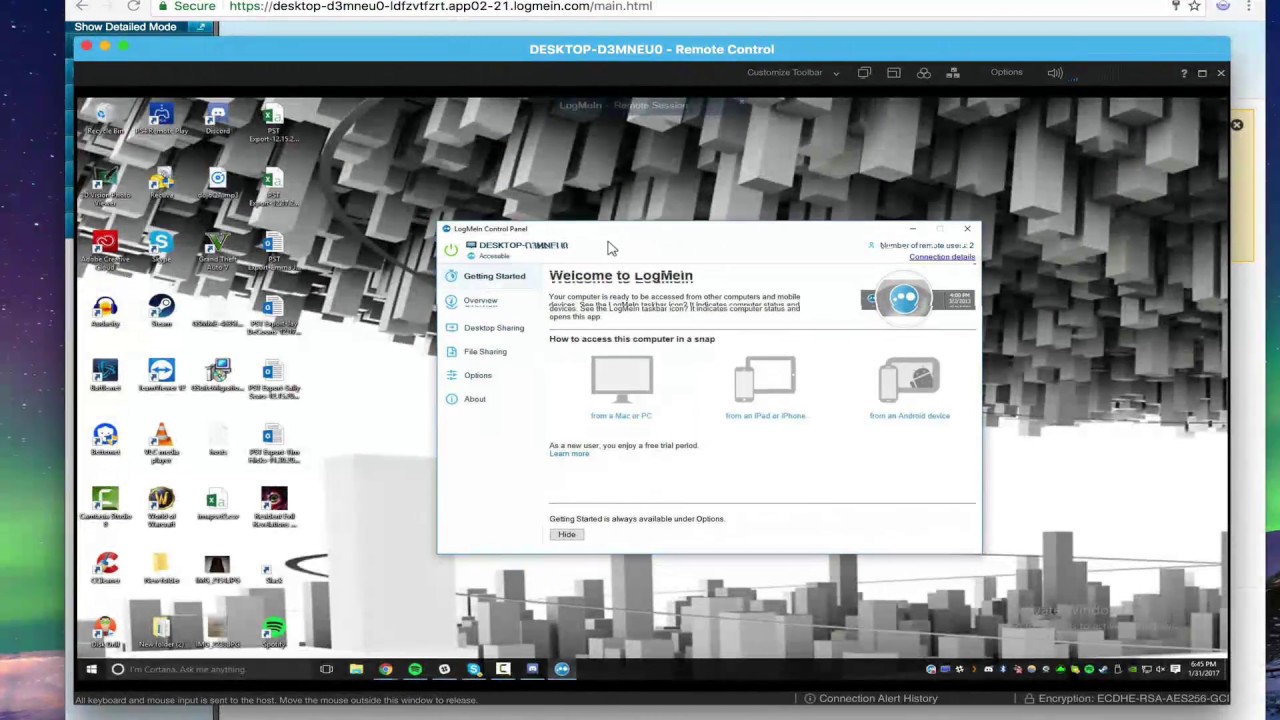The image size is (1280, 720).
Task: Click the Encryption status entry
Action: click(1125, 699)
